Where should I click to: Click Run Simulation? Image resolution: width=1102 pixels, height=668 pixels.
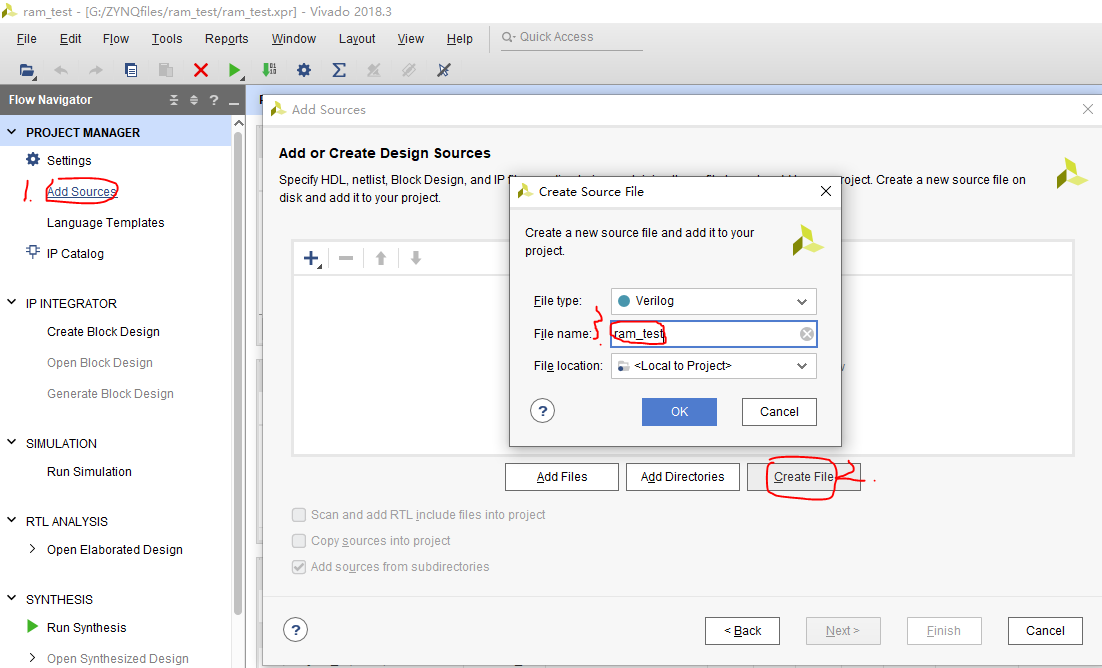[89, 471]
